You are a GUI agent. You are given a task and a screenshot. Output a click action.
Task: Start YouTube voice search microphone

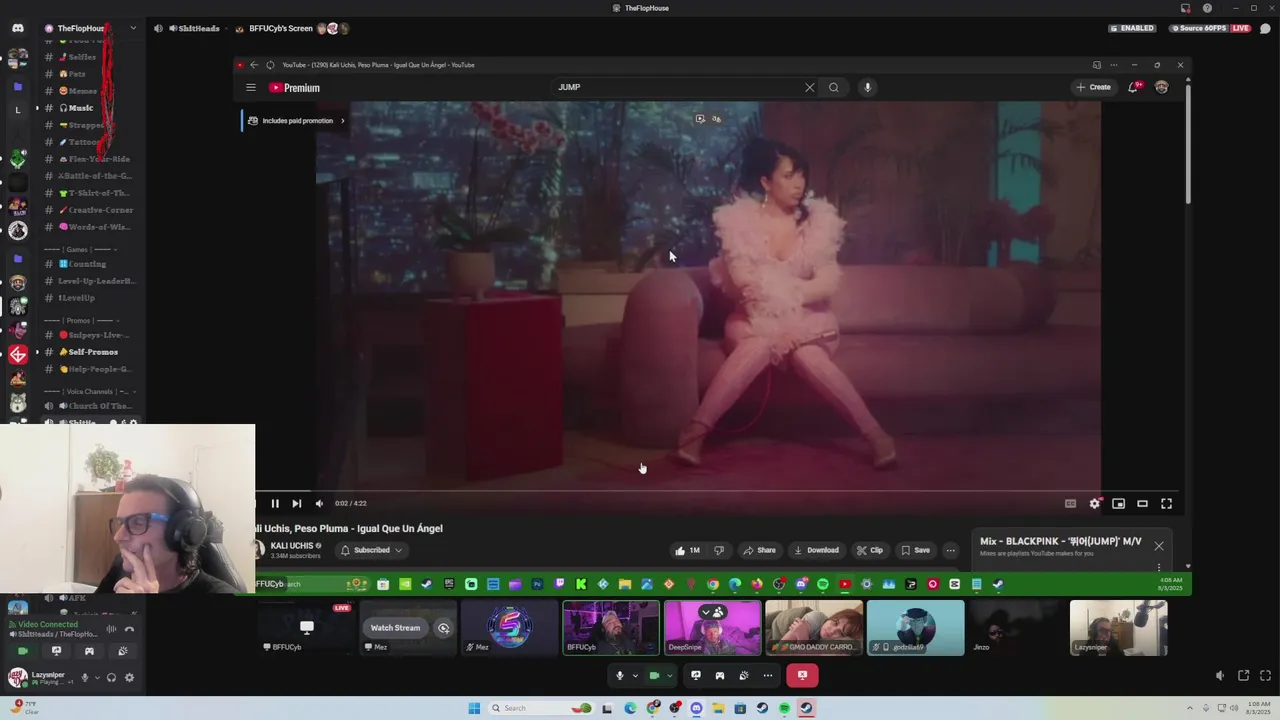pos(867,87)
